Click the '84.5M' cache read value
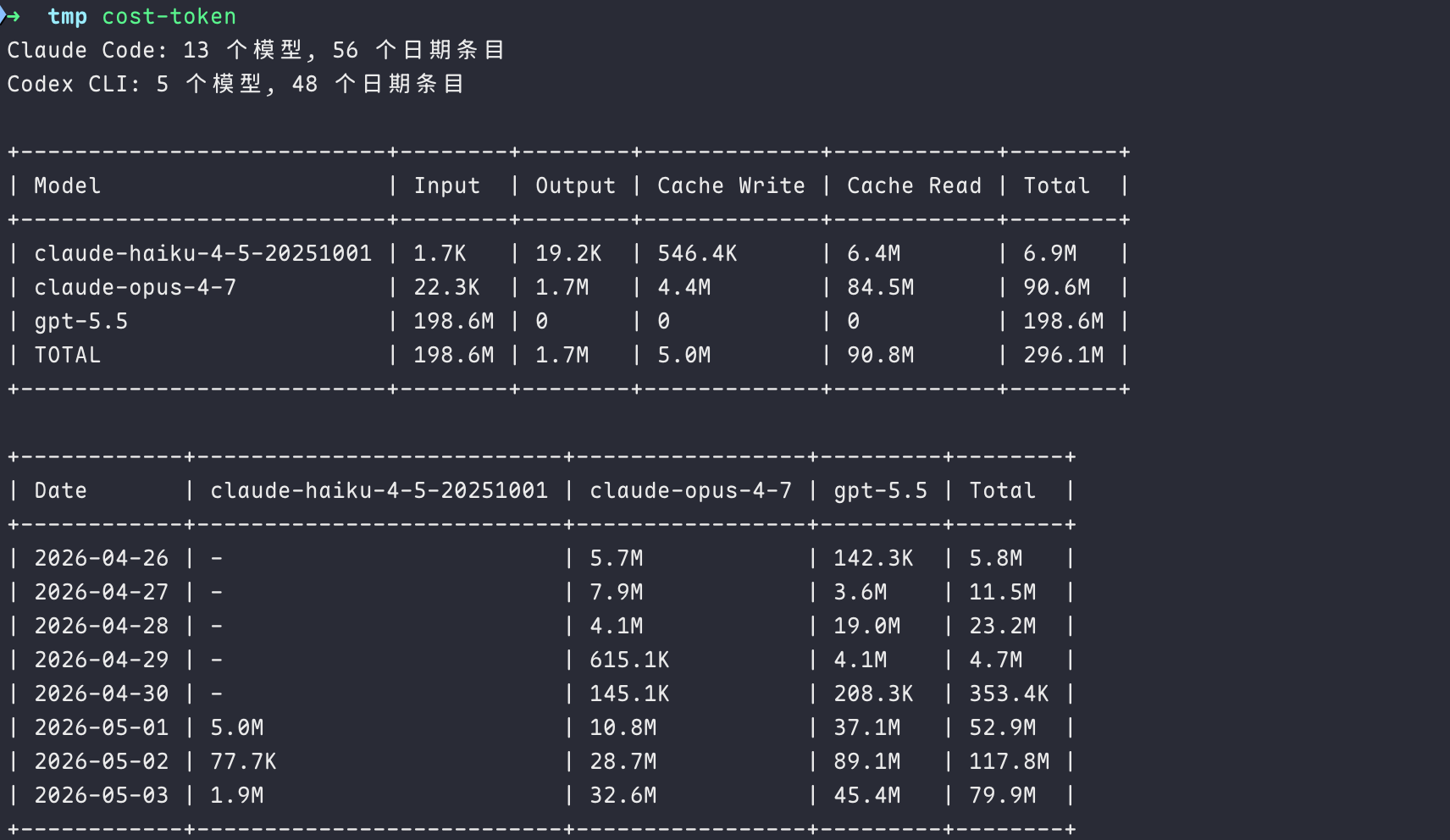Image resolution: width=1450 pixels, height=840 pixels. point(881,287)
